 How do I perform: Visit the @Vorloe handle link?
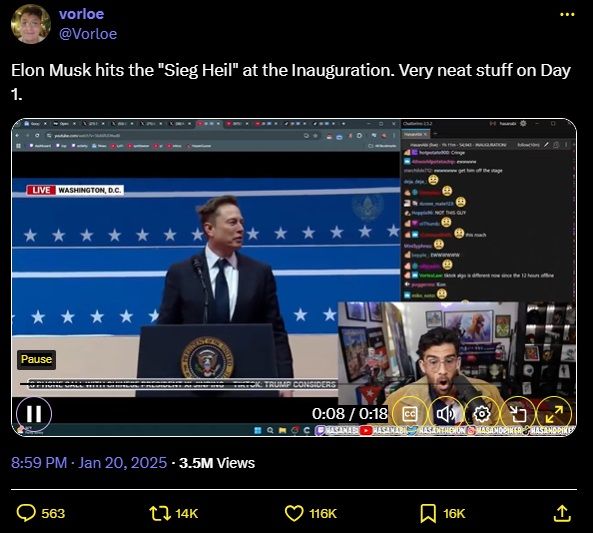click(88, 34)
